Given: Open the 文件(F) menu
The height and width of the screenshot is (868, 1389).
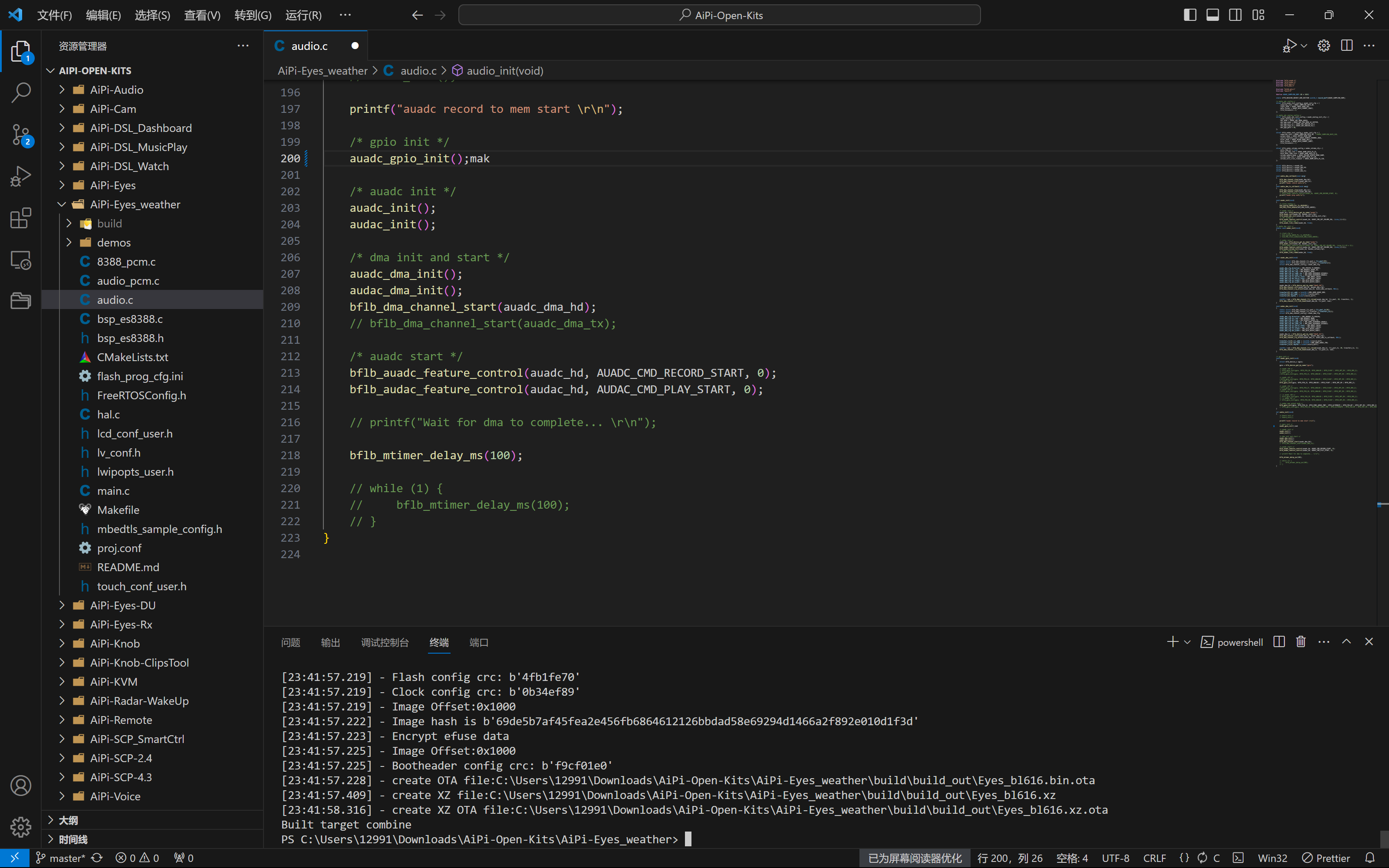Looking at the screenshot, I should pos(55,16).
